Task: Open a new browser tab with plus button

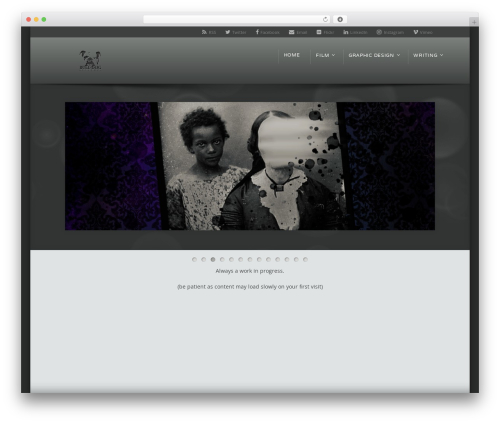Action: 474,22
